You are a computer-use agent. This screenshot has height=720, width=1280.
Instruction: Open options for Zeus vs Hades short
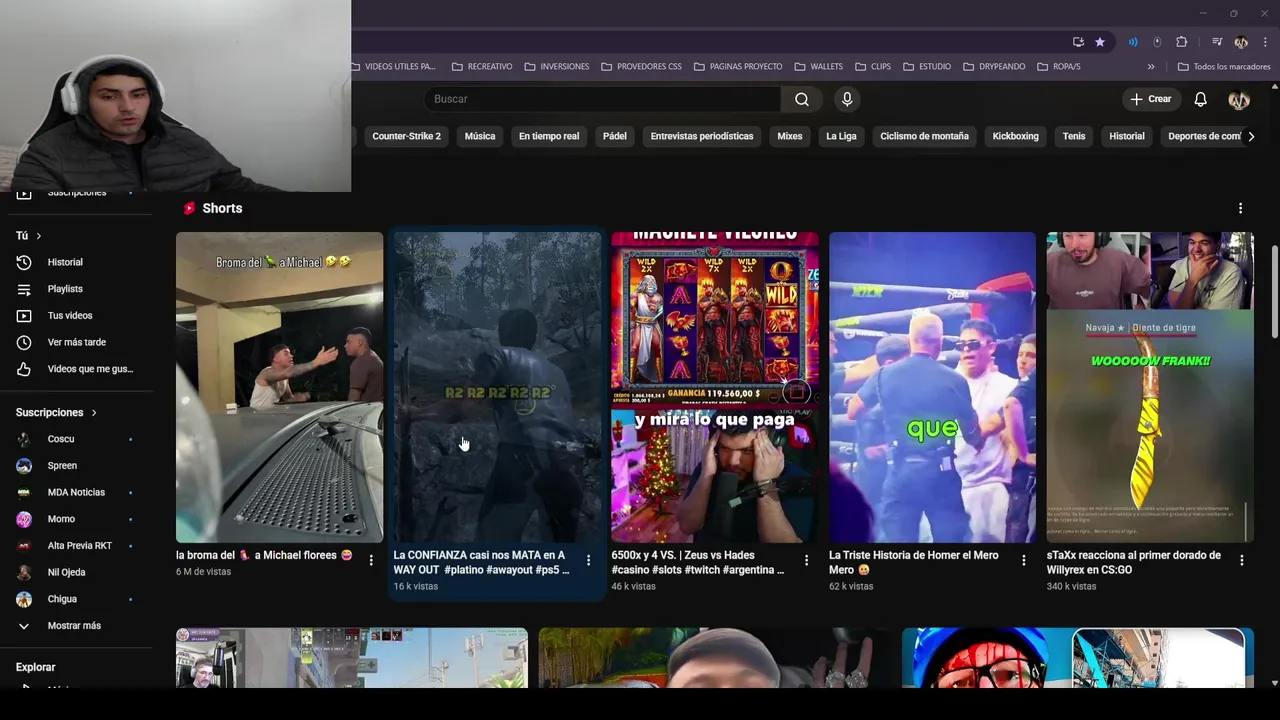pyautogui.click(x=806, y=560)
